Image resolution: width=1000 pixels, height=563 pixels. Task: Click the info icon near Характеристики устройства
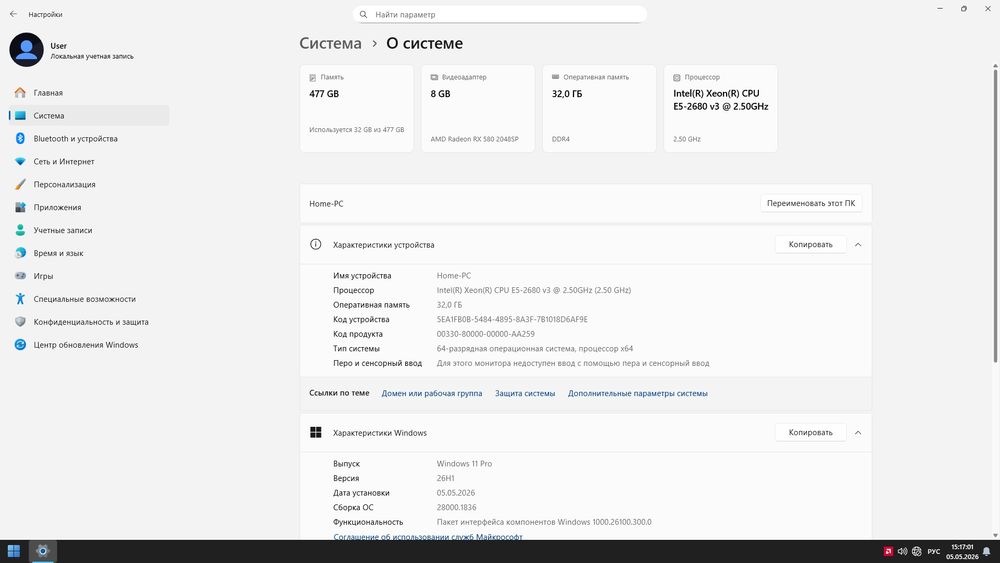[x=316, y=244]
